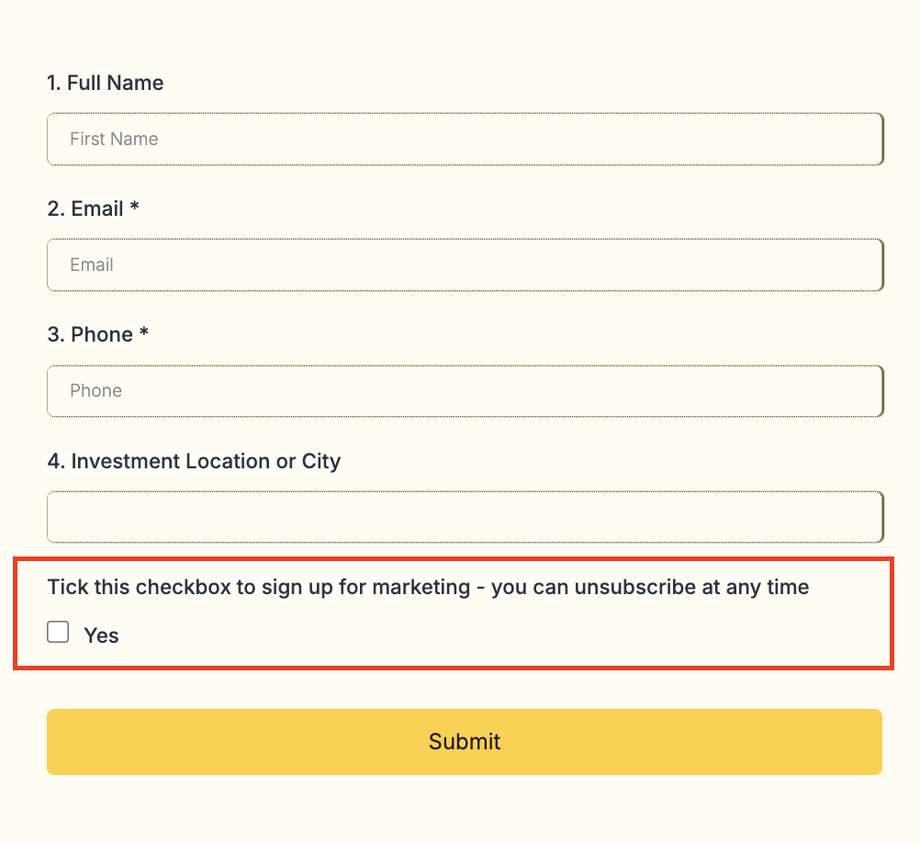
Task: Tick the marketing sign-up checkbox
Action: click(59, 632)
